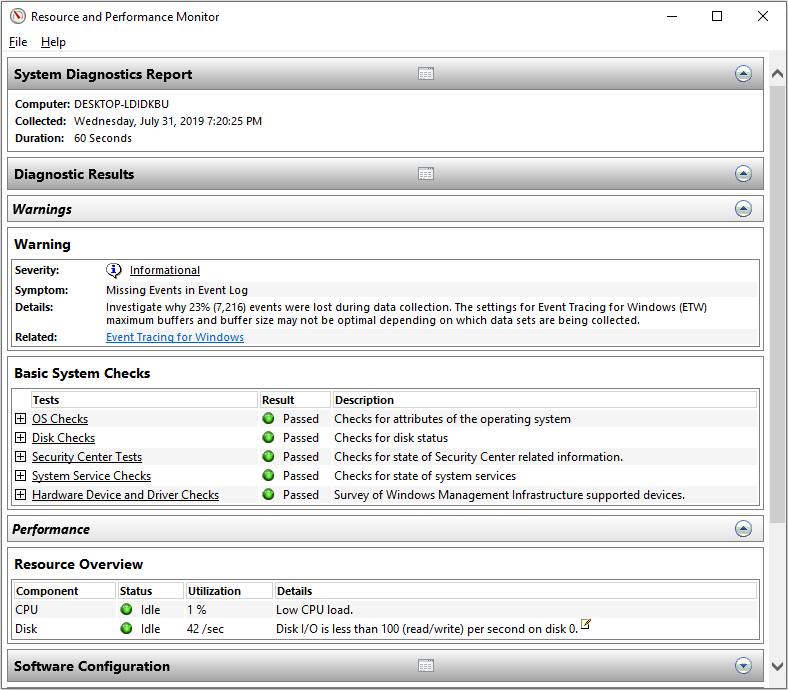Click the Software Configuration table icon

426,666
